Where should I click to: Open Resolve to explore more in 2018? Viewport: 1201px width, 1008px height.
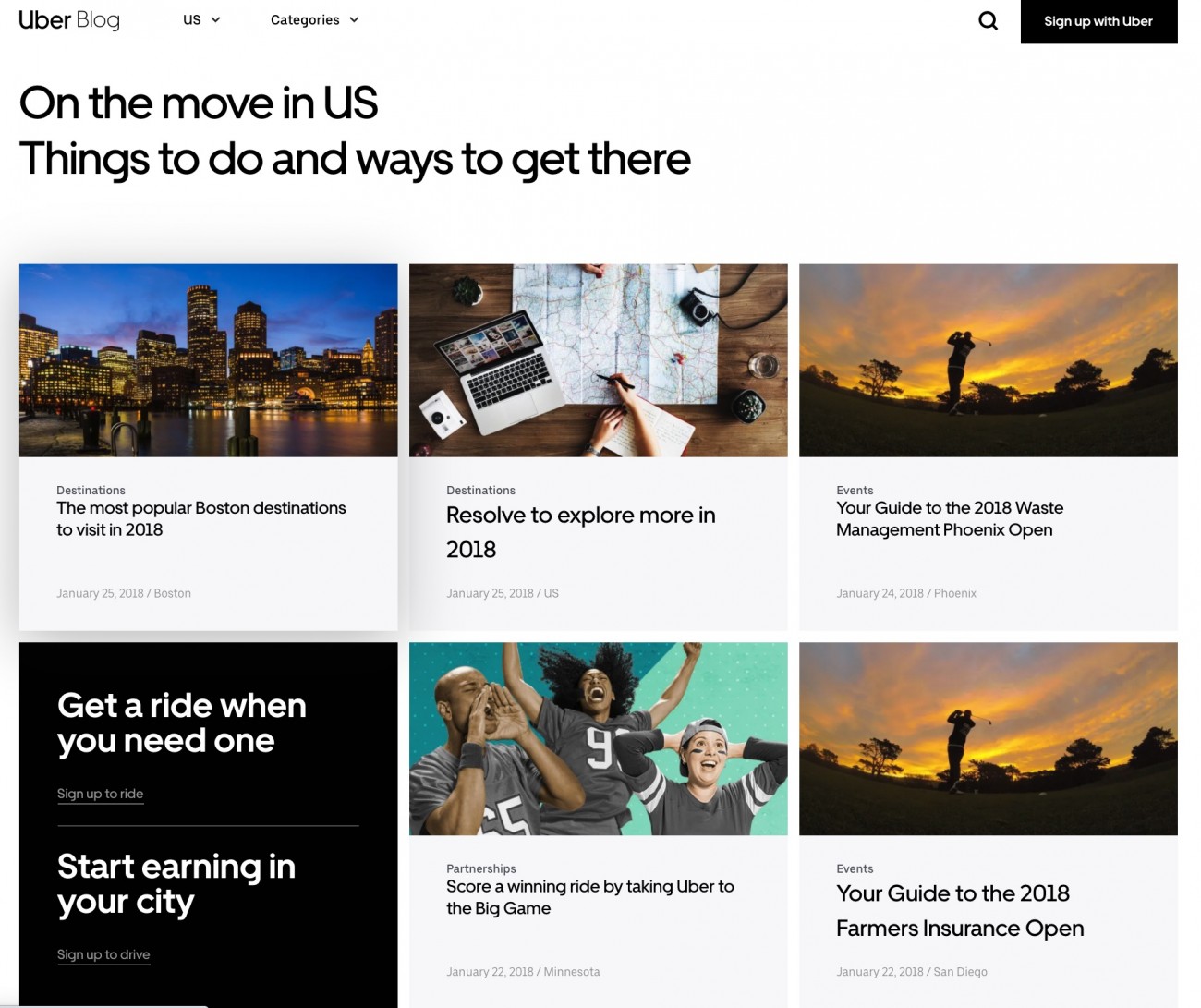click(581, 532)
